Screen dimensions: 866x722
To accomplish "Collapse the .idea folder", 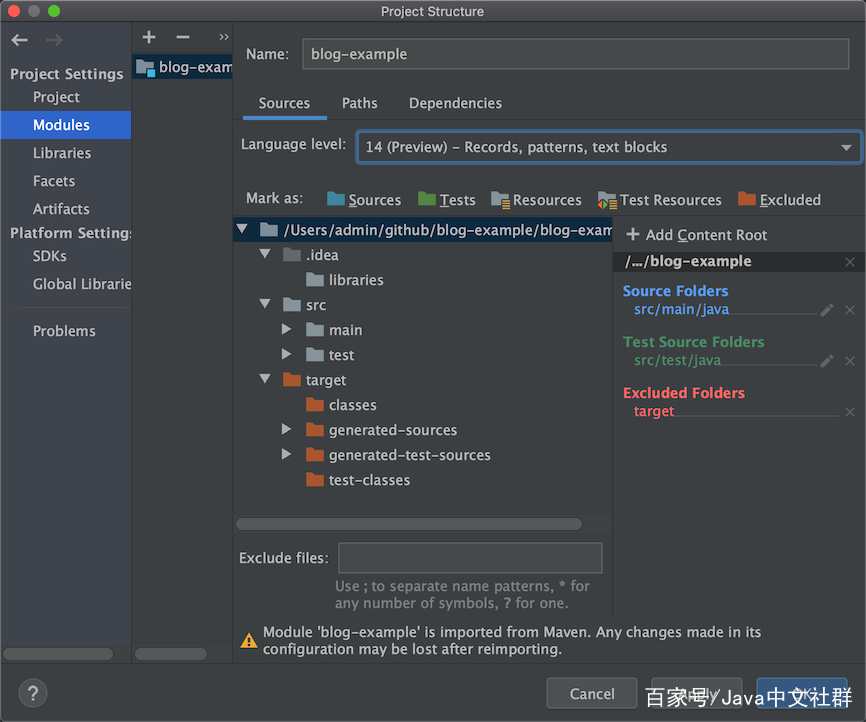I will point(265,254).
